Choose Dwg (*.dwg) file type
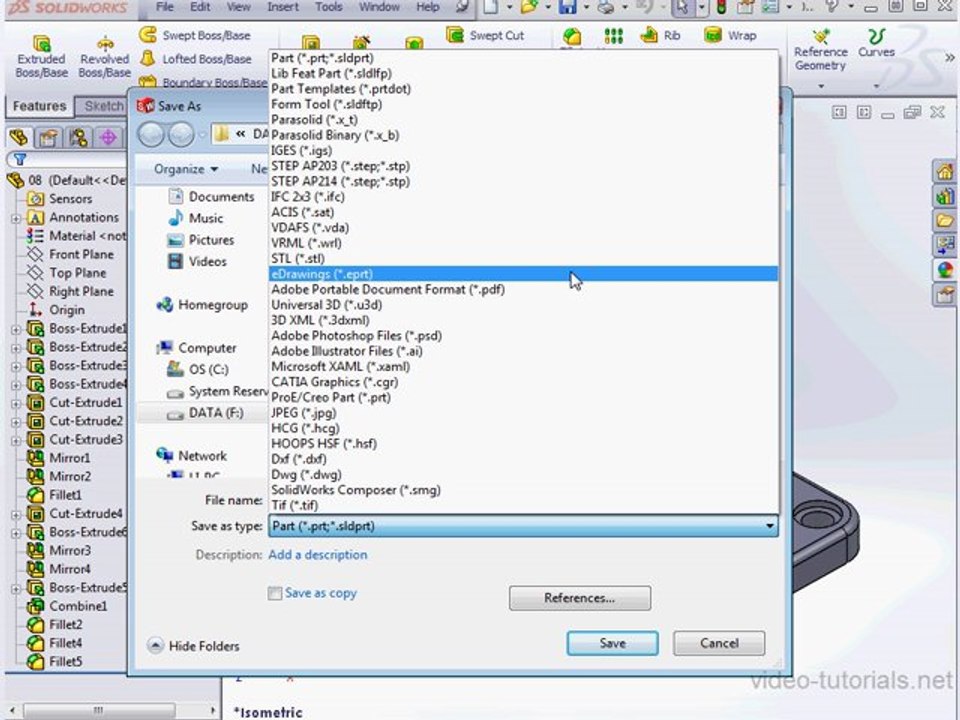Viewport: 960px width, 720px height. tap(523, 474)
